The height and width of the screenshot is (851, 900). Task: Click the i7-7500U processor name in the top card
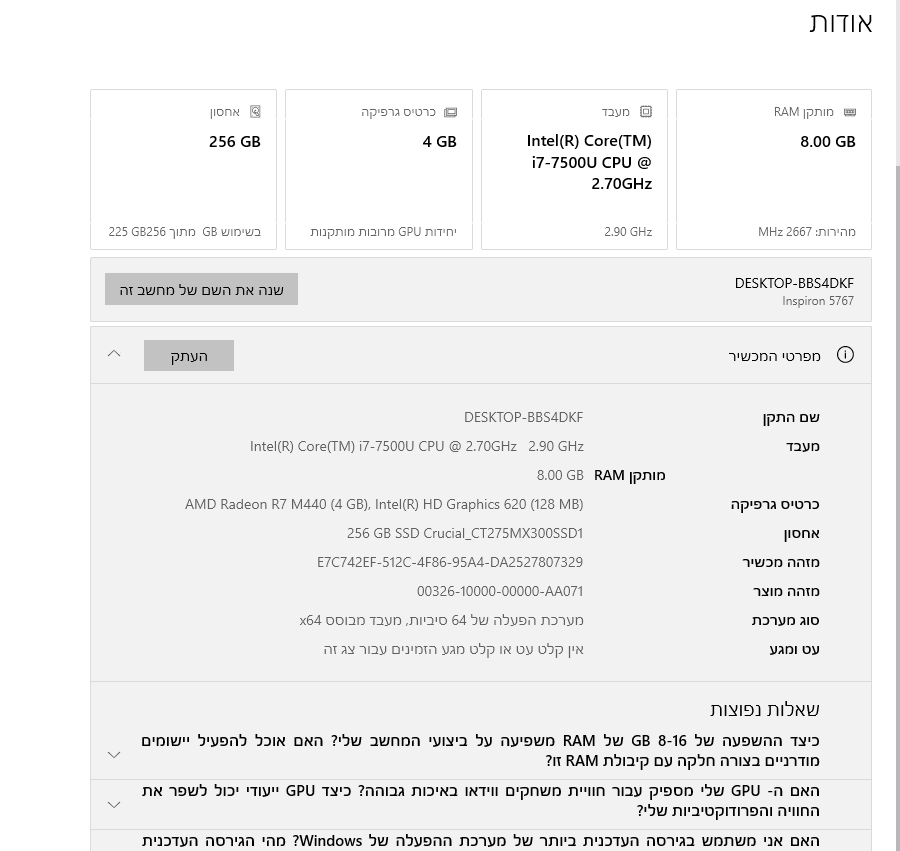pyautogui.click(x=590, y=162)
